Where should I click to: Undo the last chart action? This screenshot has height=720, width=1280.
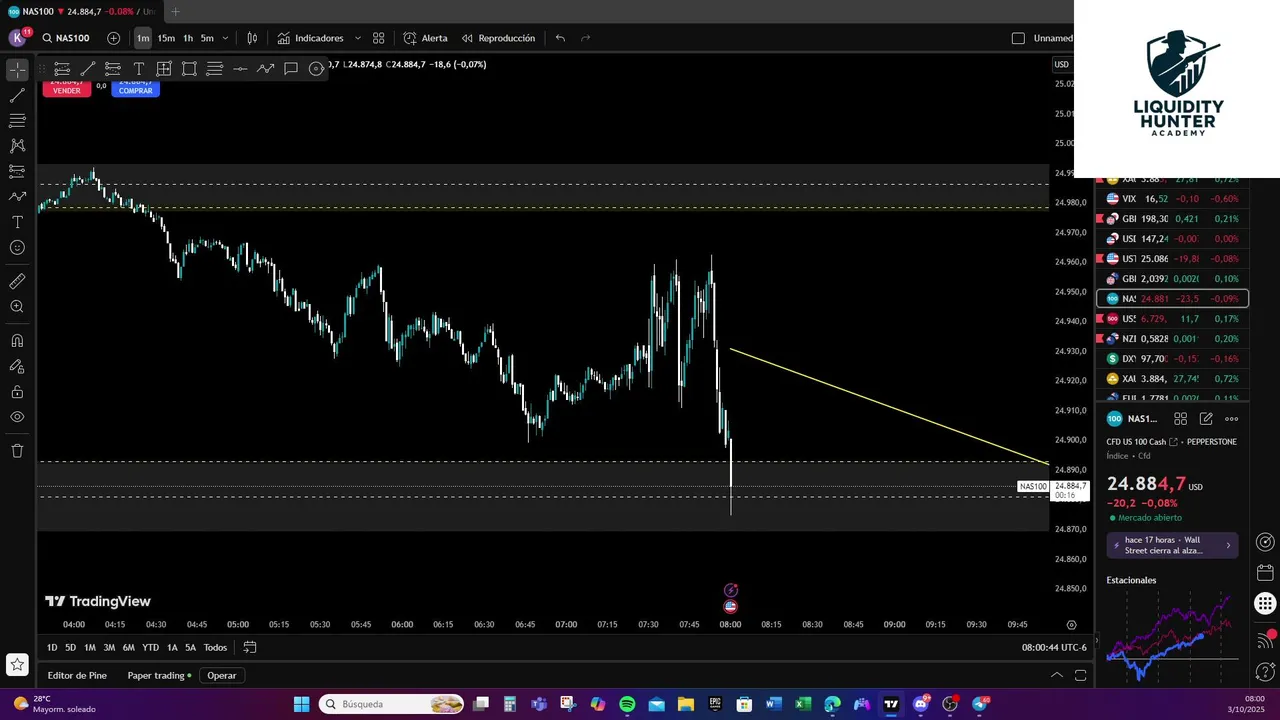[x=560, y=38]
